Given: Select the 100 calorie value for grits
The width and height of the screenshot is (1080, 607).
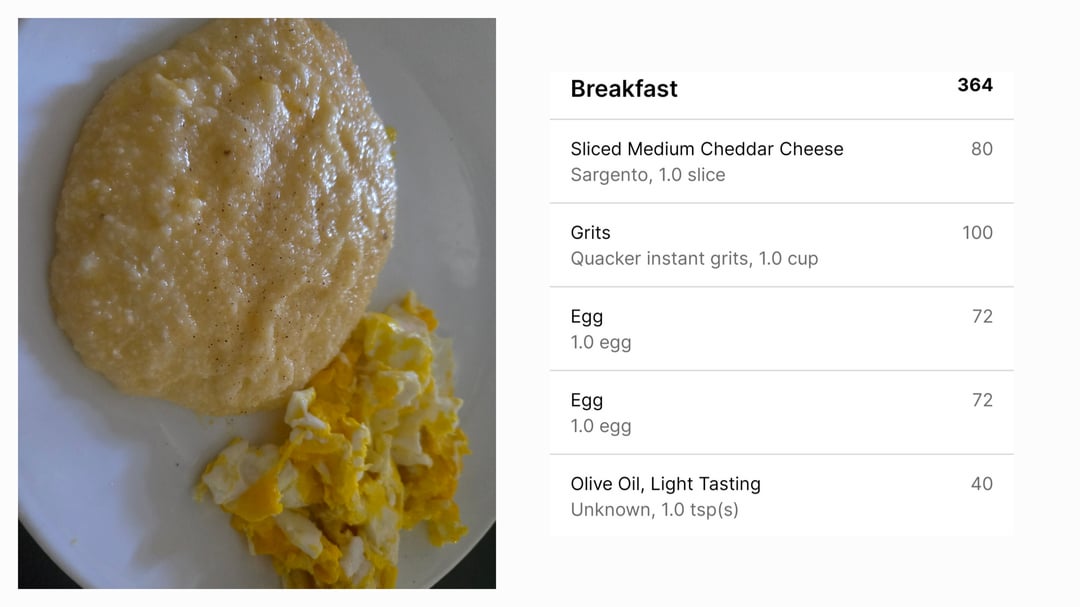Looking at the screenshot, I should 977,233.
